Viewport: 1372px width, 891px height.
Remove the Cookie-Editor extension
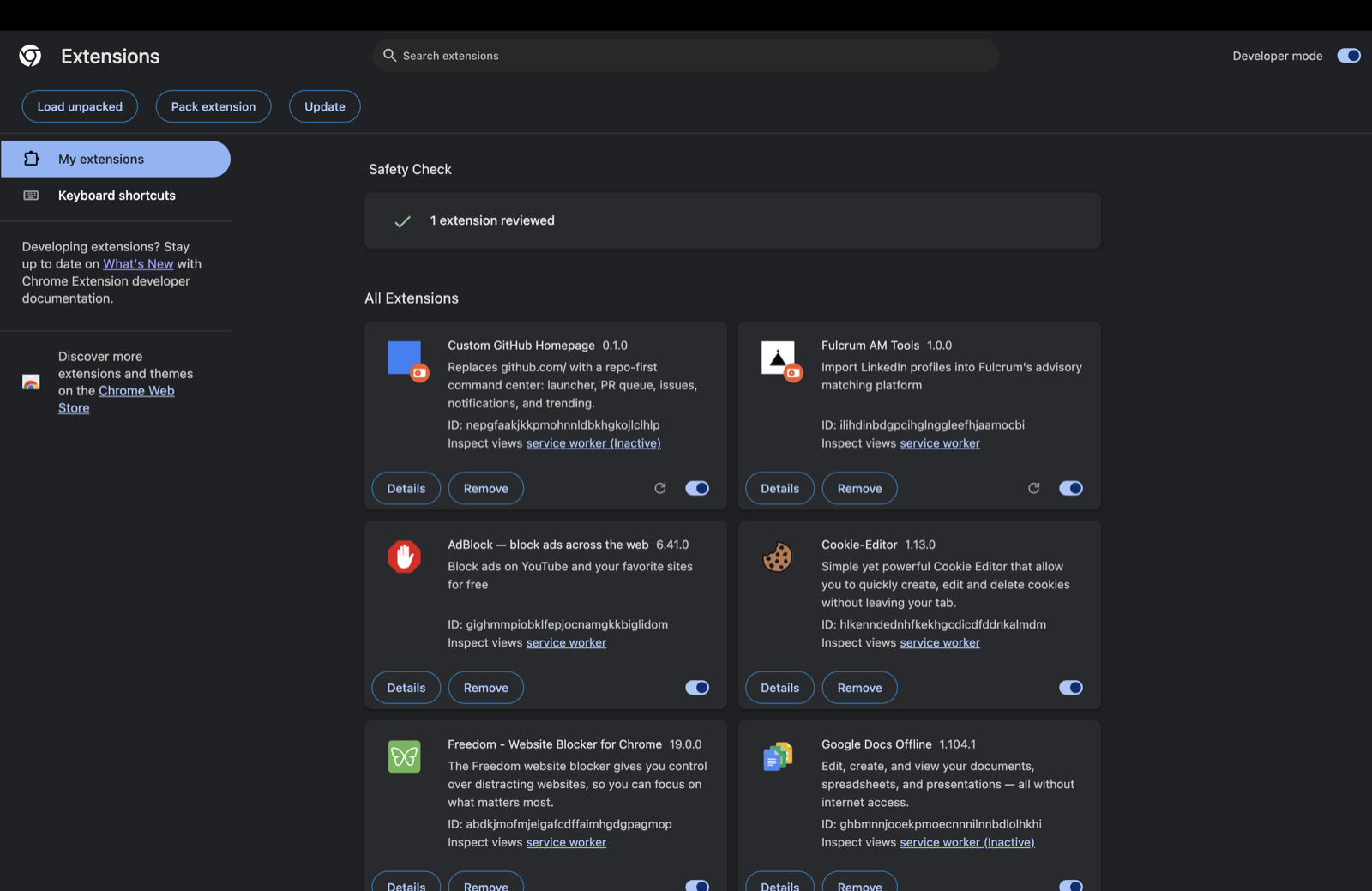[860, 688]
